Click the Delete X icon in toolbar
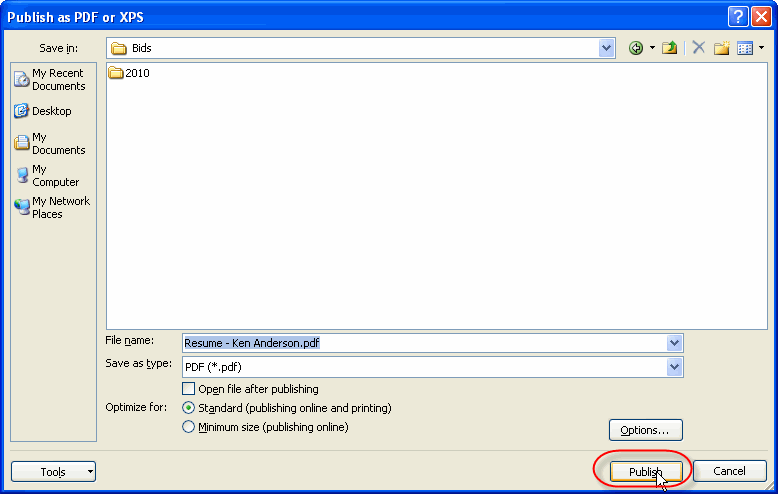Screen dimensions: 778x494 tap(698, 48)
